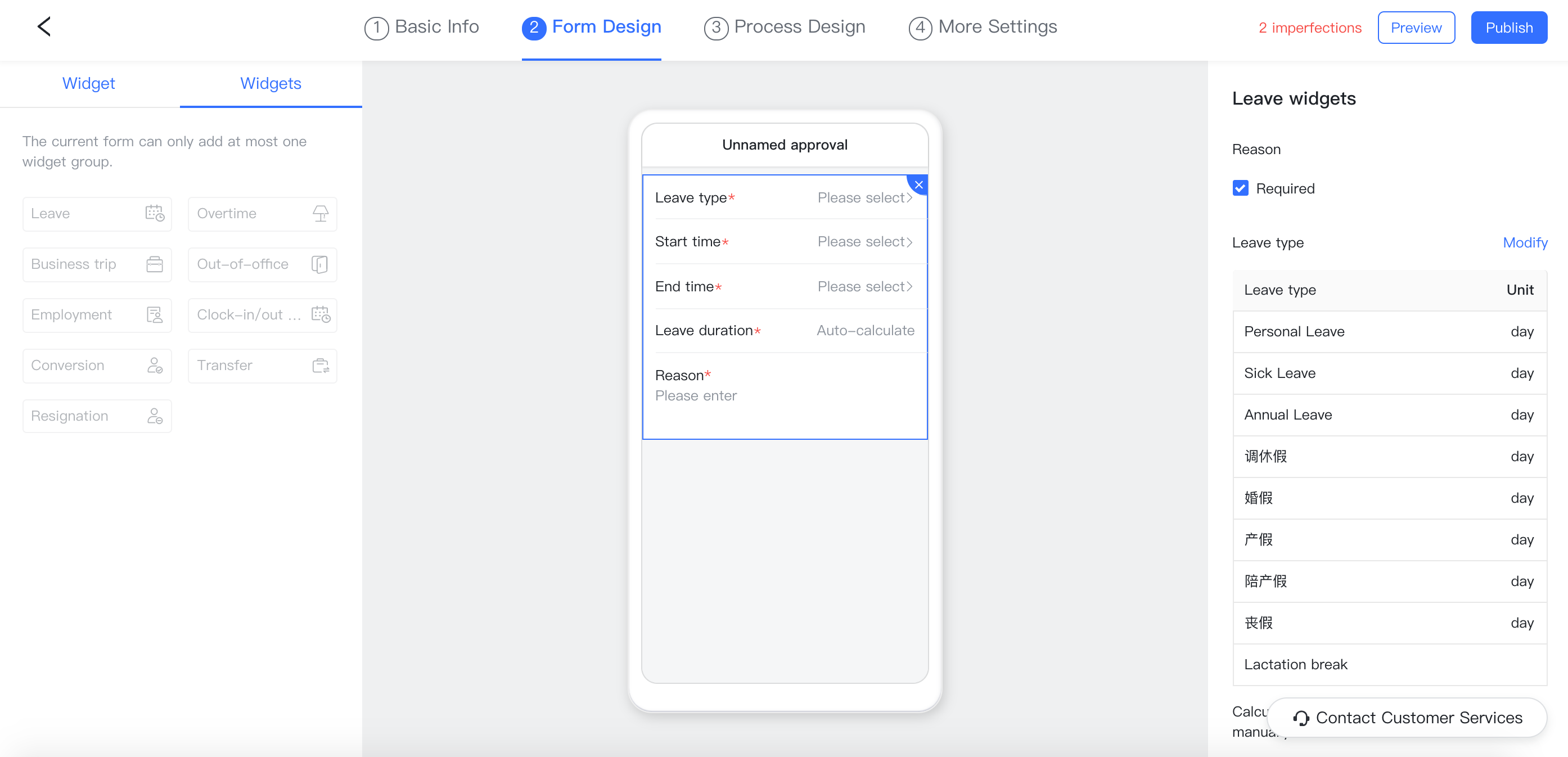Switch to the Widget tab
This screenshot has width=1568, height=757.
click(89, 83)
